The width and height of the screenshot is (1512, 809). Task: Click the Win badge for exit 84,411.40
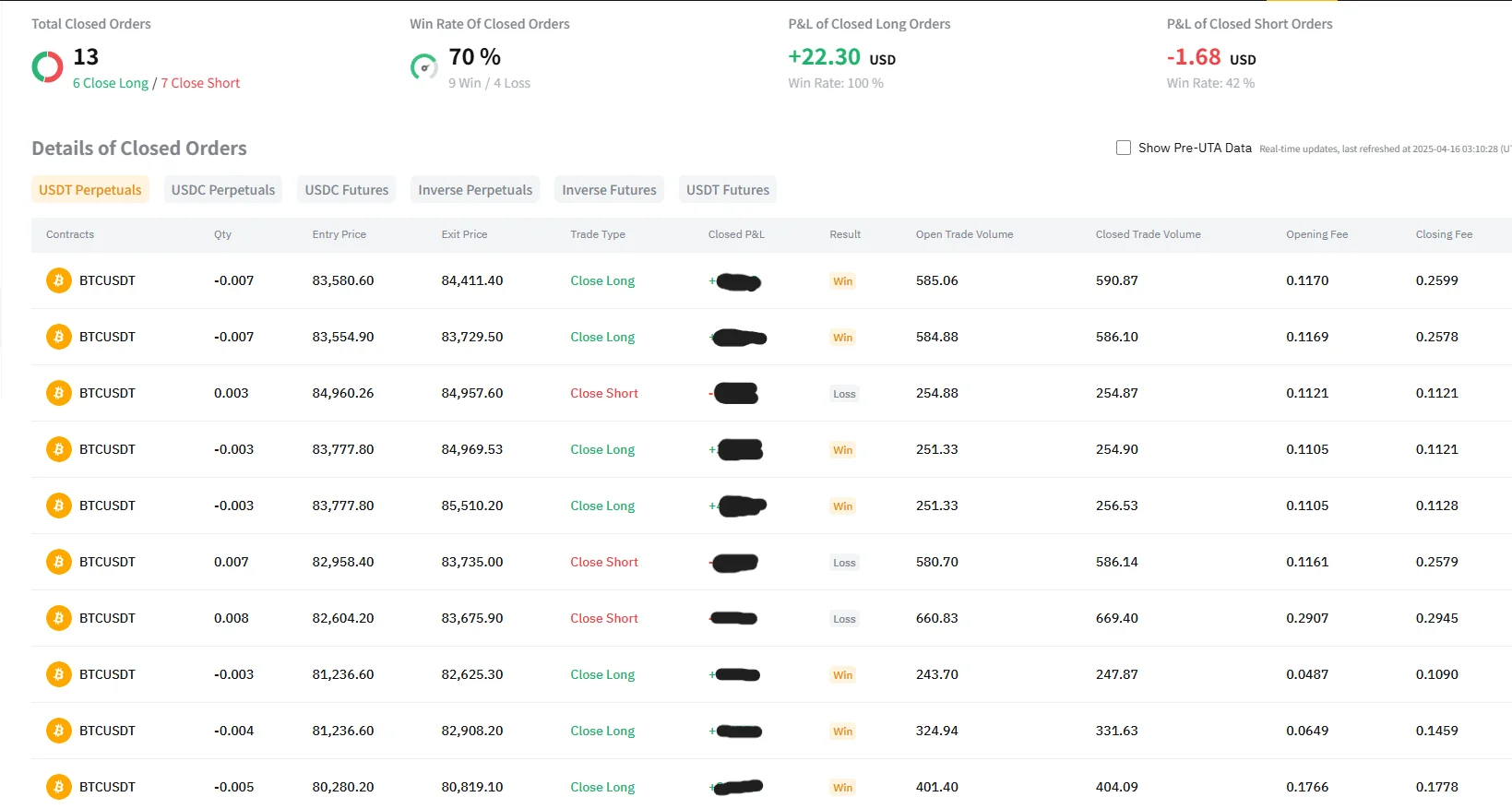point(843,281)
